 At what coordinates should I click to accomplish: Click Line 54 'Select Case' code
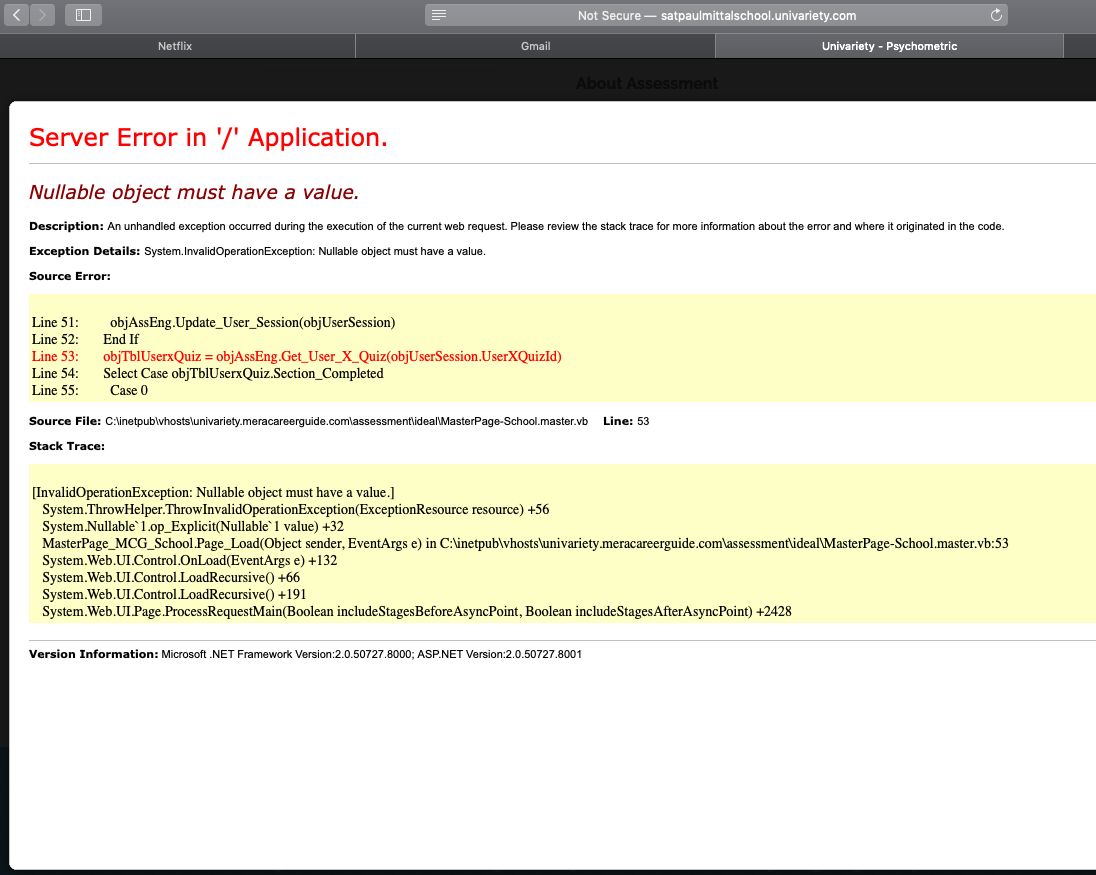click(x=243, y=373)
